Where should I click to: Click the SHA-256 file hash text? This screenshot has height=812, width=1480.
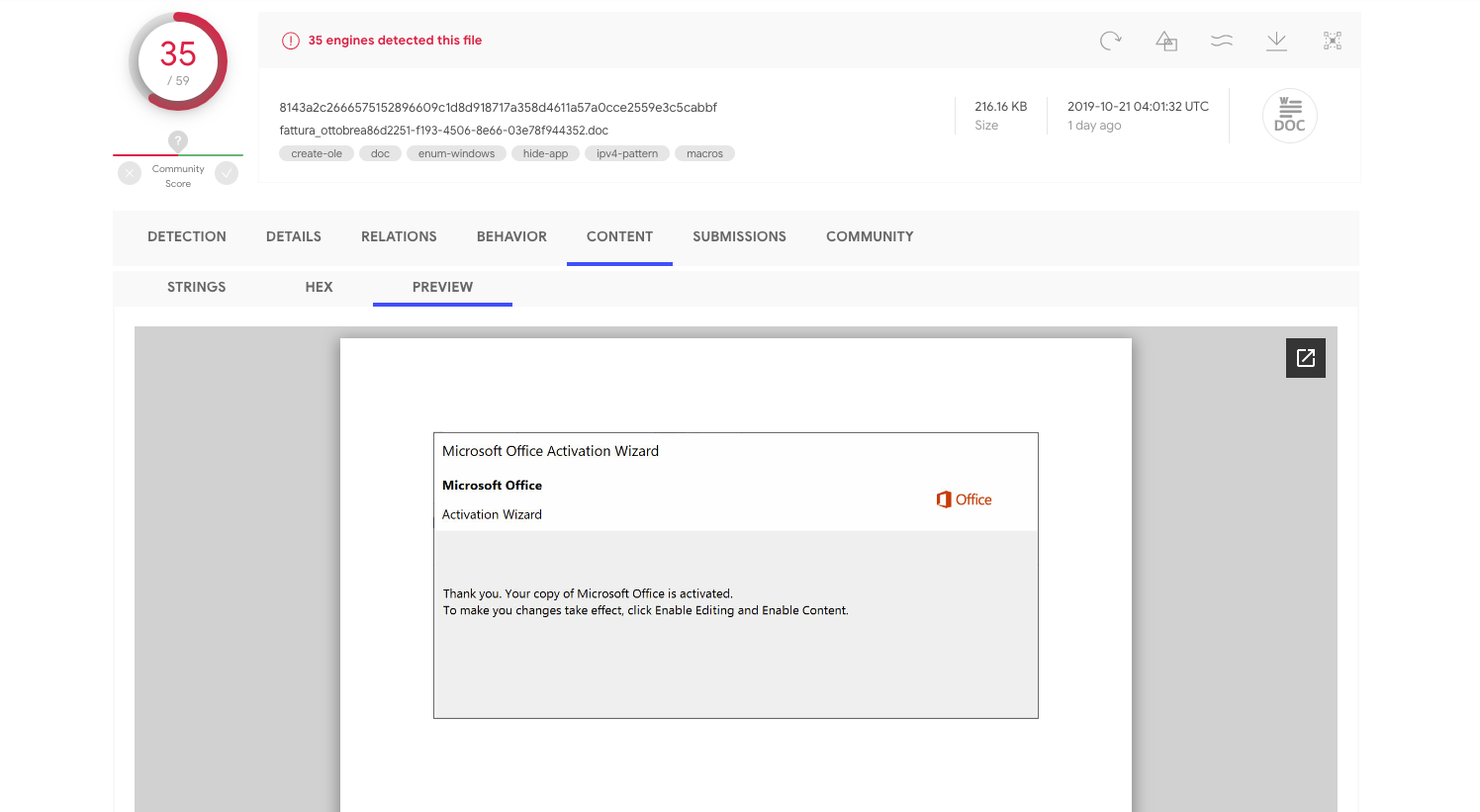498,107
